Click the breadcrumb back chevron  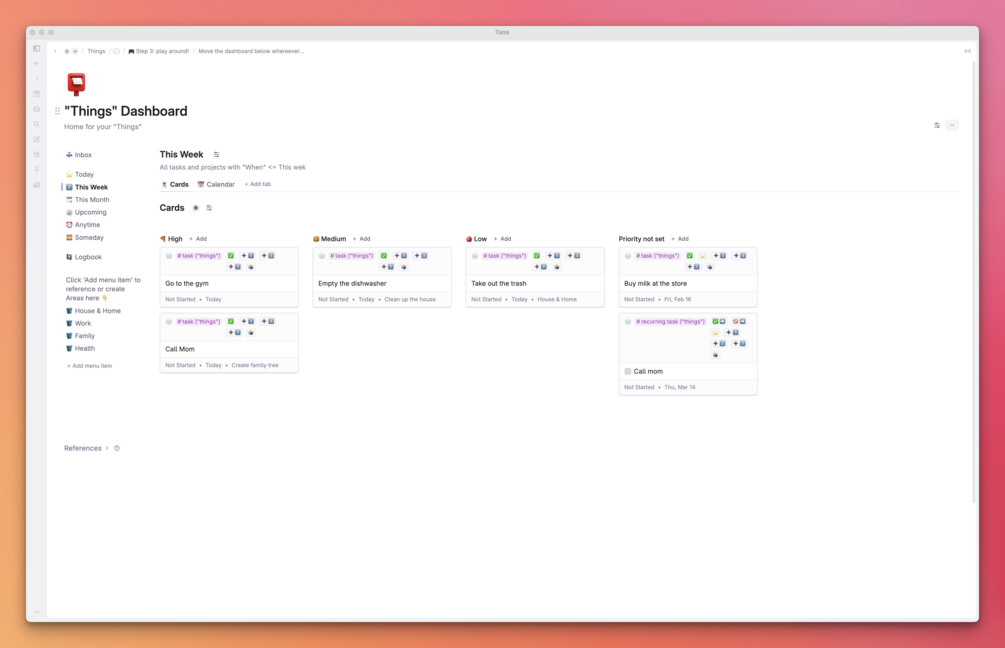(x=55, y=51)
